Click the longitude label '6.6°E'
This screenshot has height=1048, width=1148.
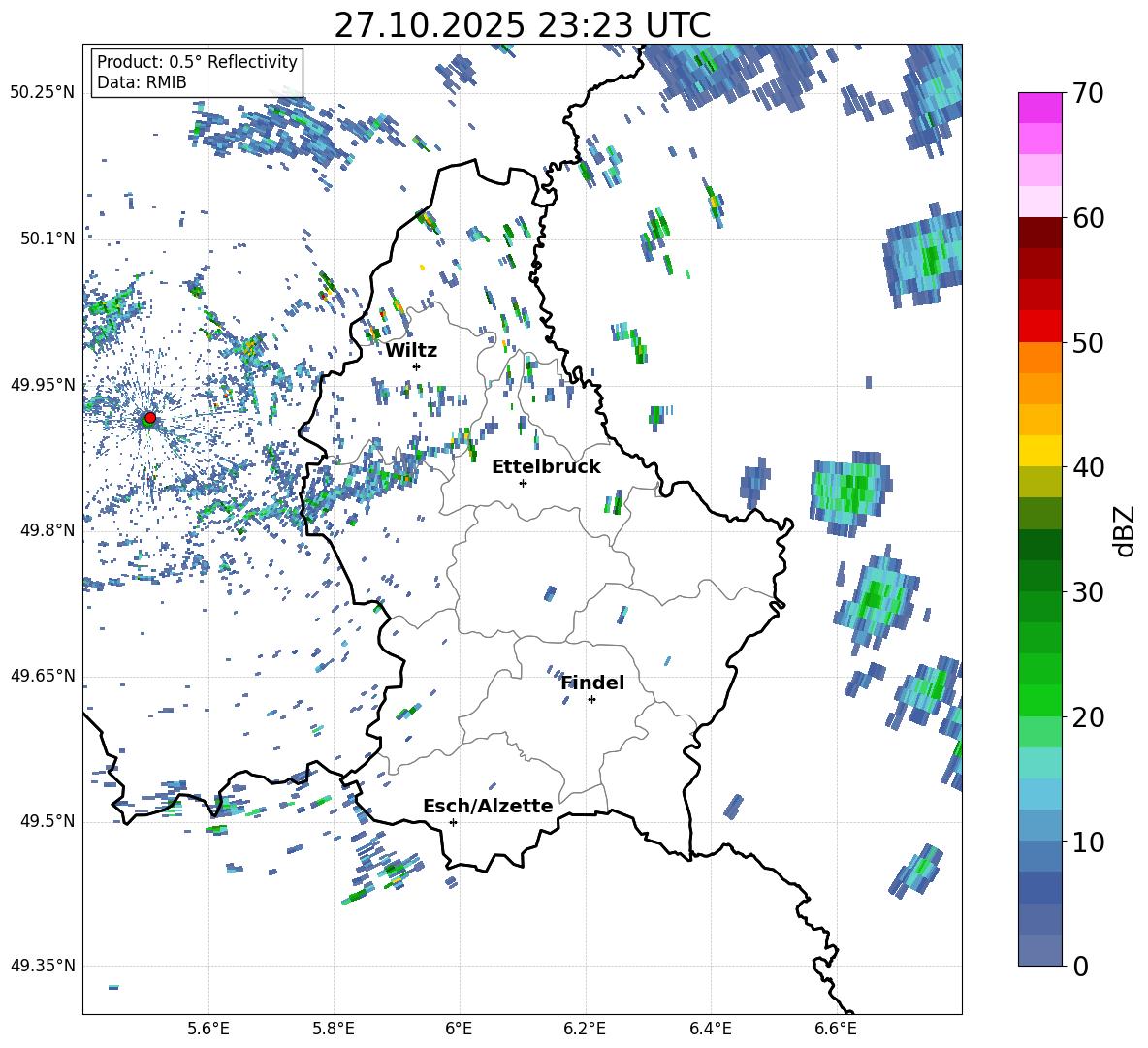pos(836,1029)
